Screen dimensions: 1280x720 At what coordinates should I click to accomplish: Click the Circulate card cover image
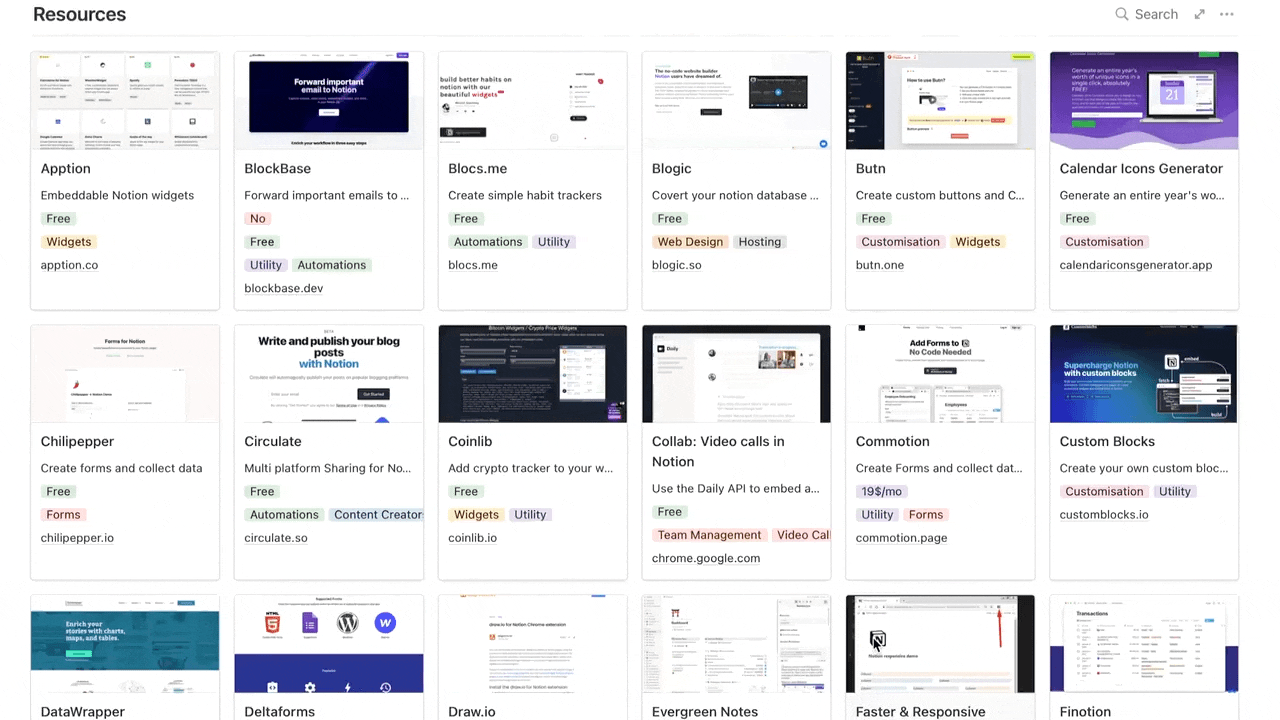(329, 374)
